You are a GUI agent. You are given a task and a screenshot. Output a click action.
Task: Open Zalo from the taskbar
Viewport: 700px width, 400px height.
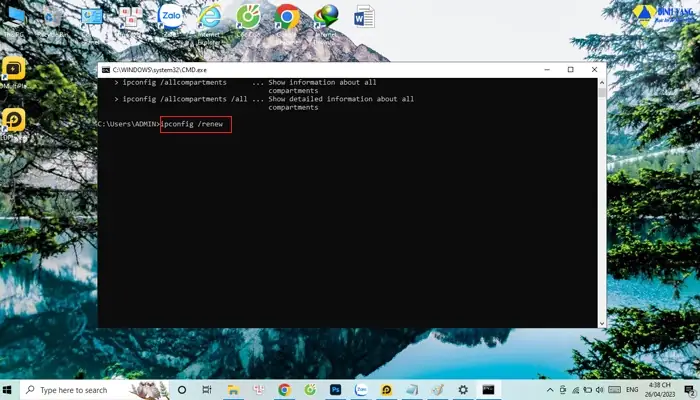[361, 390]
